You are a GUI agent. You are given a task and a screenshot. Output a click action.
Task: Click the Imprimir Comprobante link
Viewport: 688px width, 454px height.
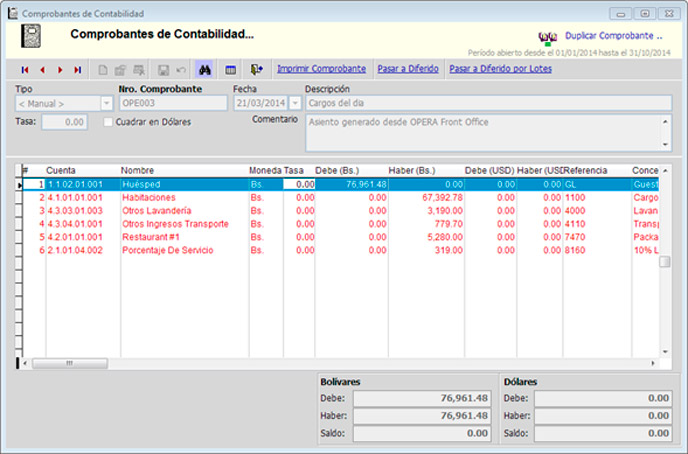[321, 69]
